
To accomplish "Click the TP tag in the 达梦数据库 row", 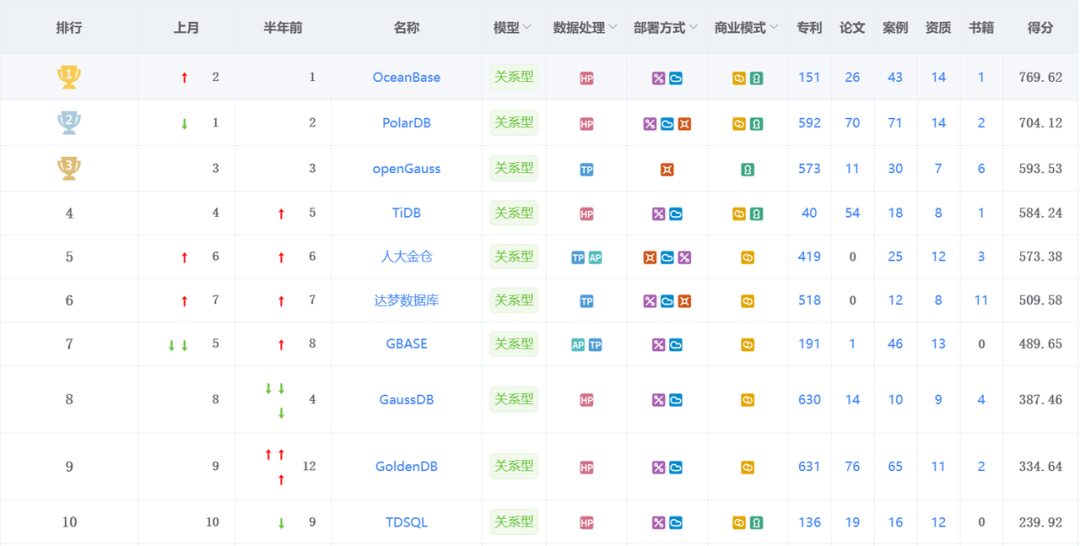I will point(586,301).
